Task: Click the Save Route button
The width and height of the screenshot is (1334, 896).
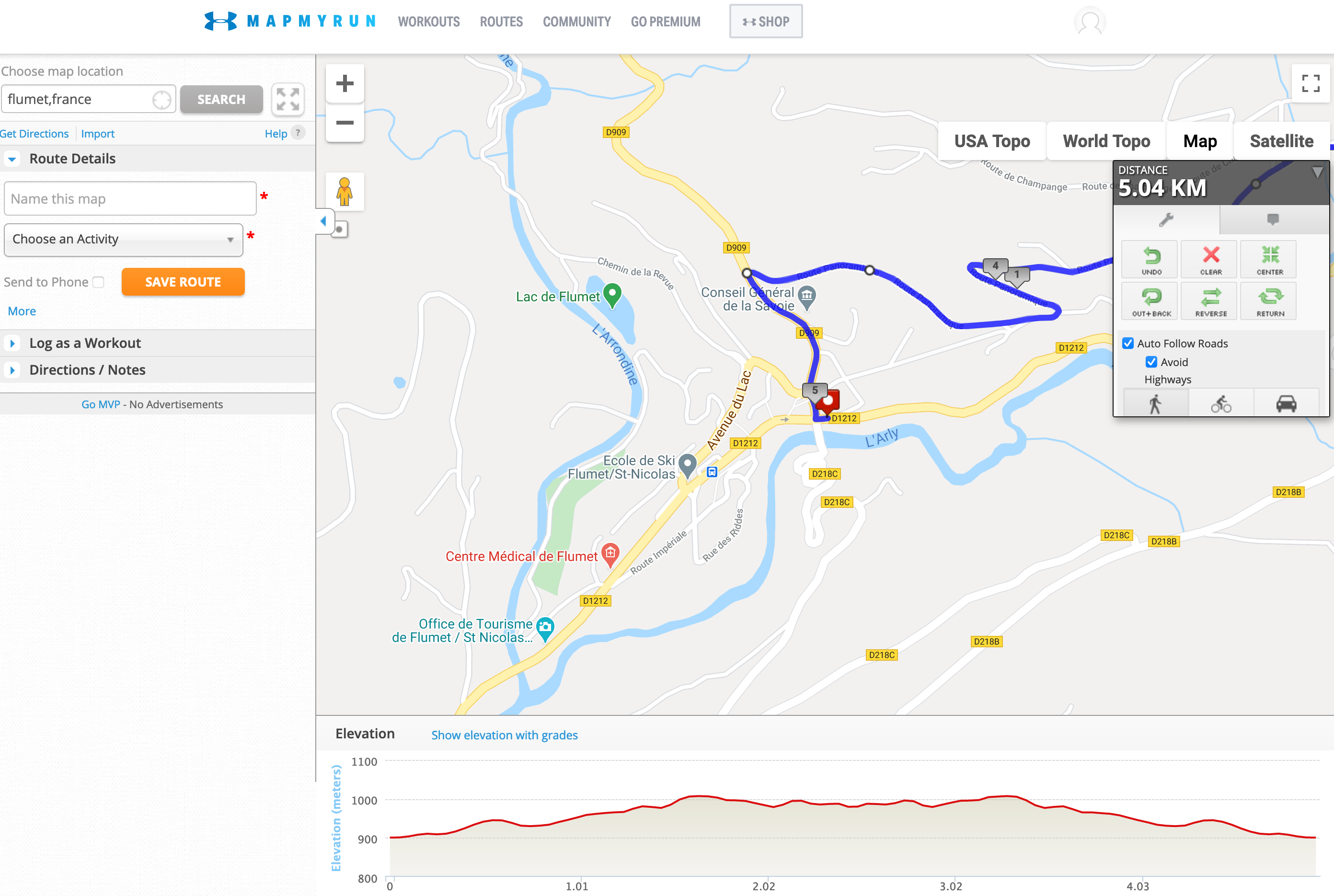Action: [x=183, y=282]
